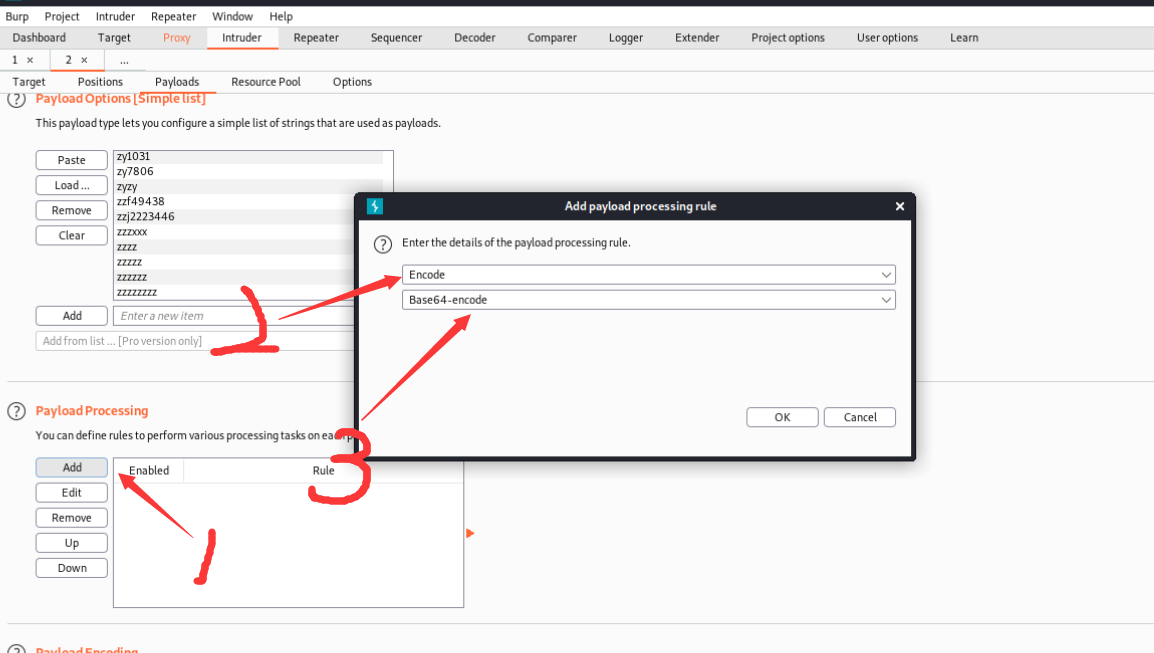Screen dimensions: 1154x653
Task: Select Intruder attack tab 1
Action: click(x=15, y=60)
